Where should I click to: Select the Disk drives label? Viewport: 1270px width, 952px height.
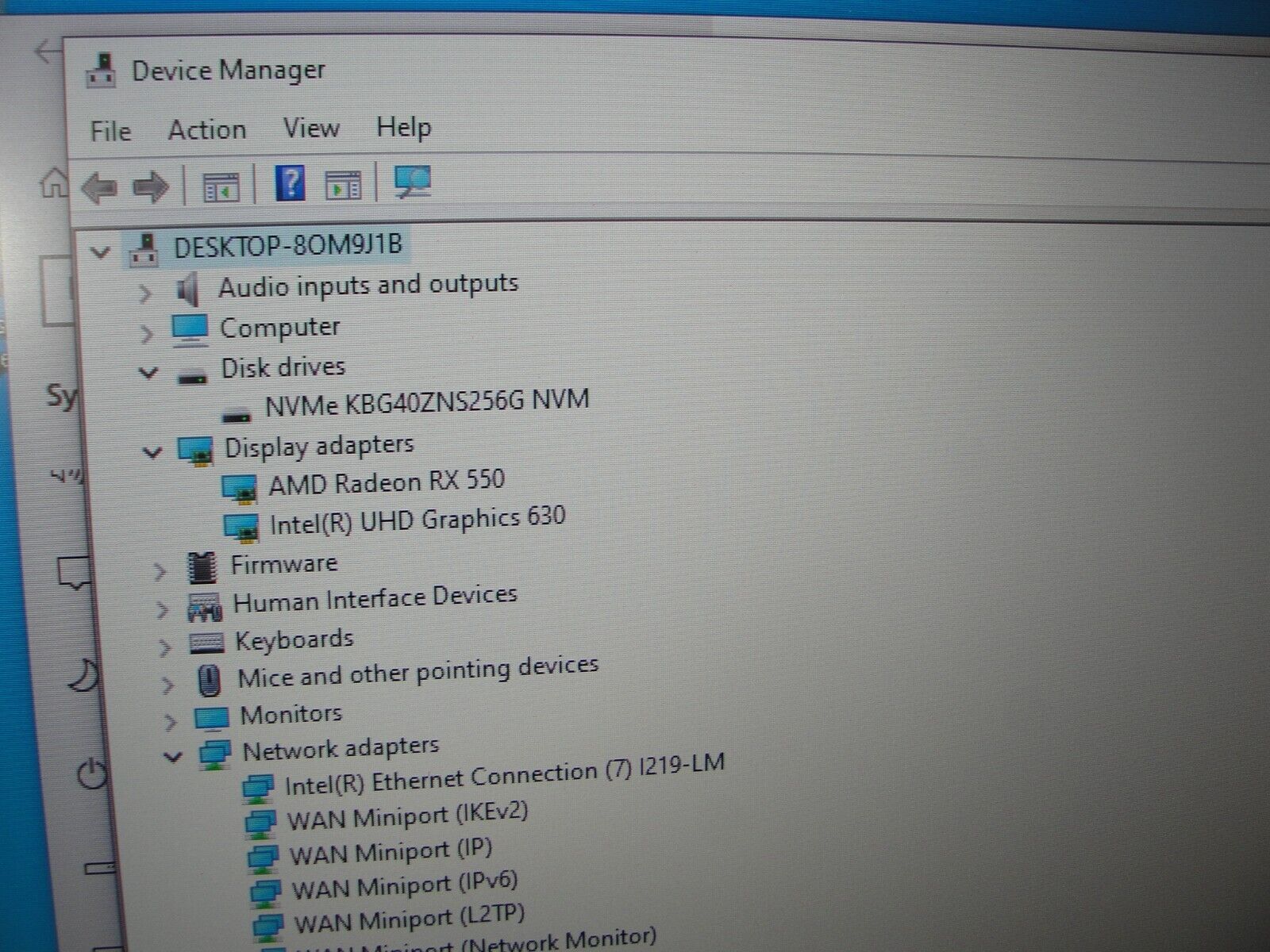[283, 367]
